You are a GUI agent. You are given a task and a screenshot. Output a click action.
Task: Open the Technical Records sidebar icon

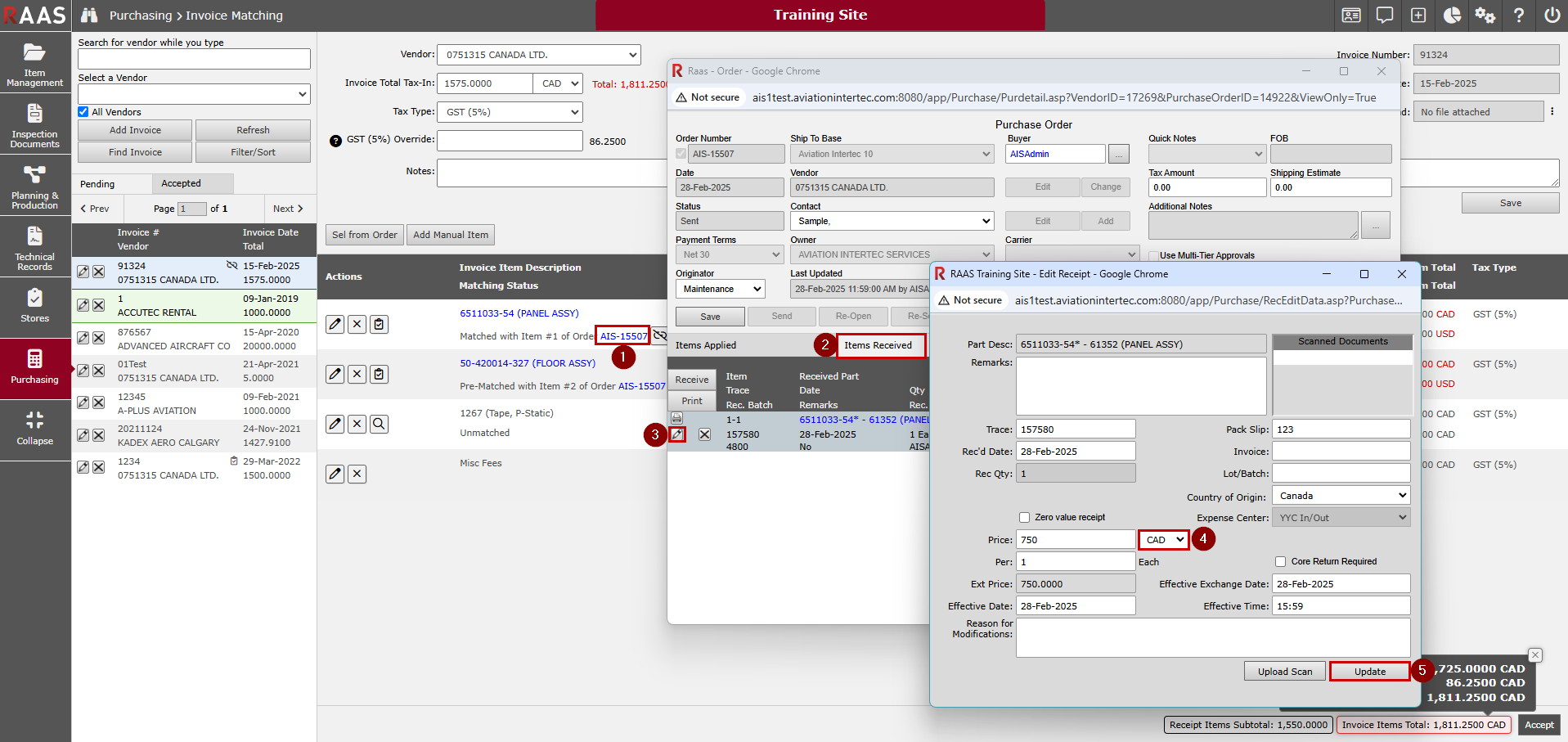click(34, 247)
